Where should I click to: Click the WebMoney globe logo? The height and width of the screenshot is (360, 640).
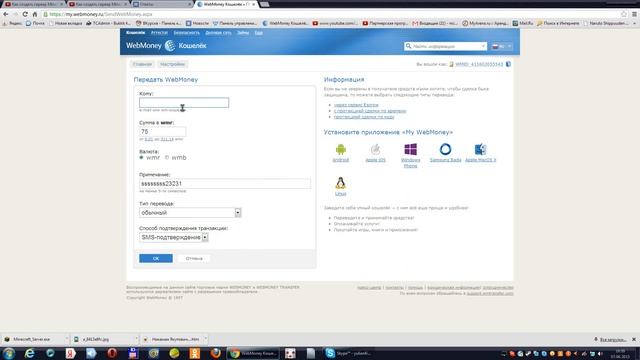170,46
